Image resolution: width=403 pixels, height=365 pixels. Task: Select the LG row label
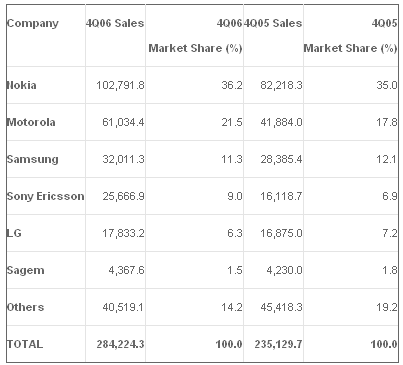coord(14,233)
